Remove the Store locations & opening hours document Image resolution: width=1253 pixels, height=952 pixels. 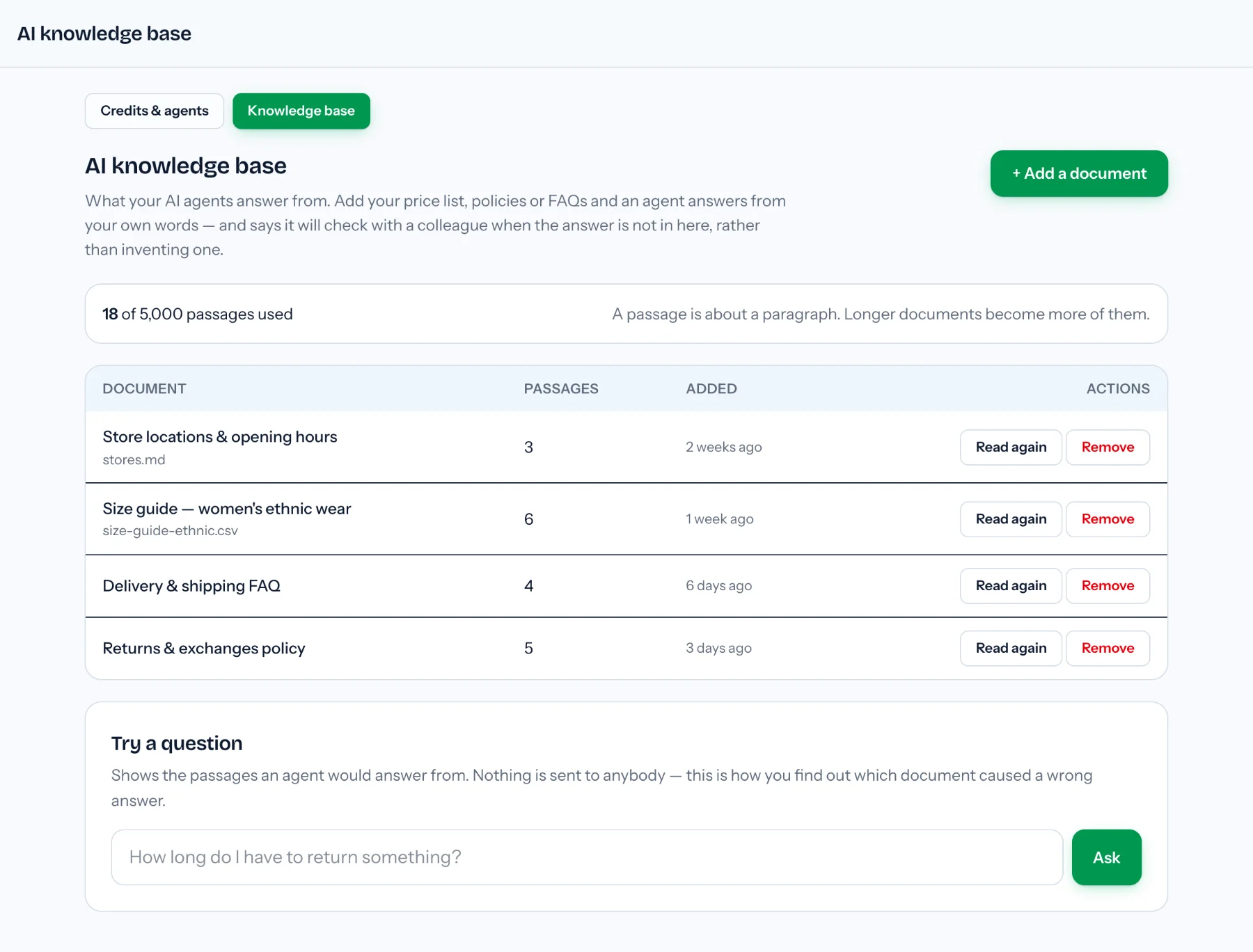pos(1108,447)
